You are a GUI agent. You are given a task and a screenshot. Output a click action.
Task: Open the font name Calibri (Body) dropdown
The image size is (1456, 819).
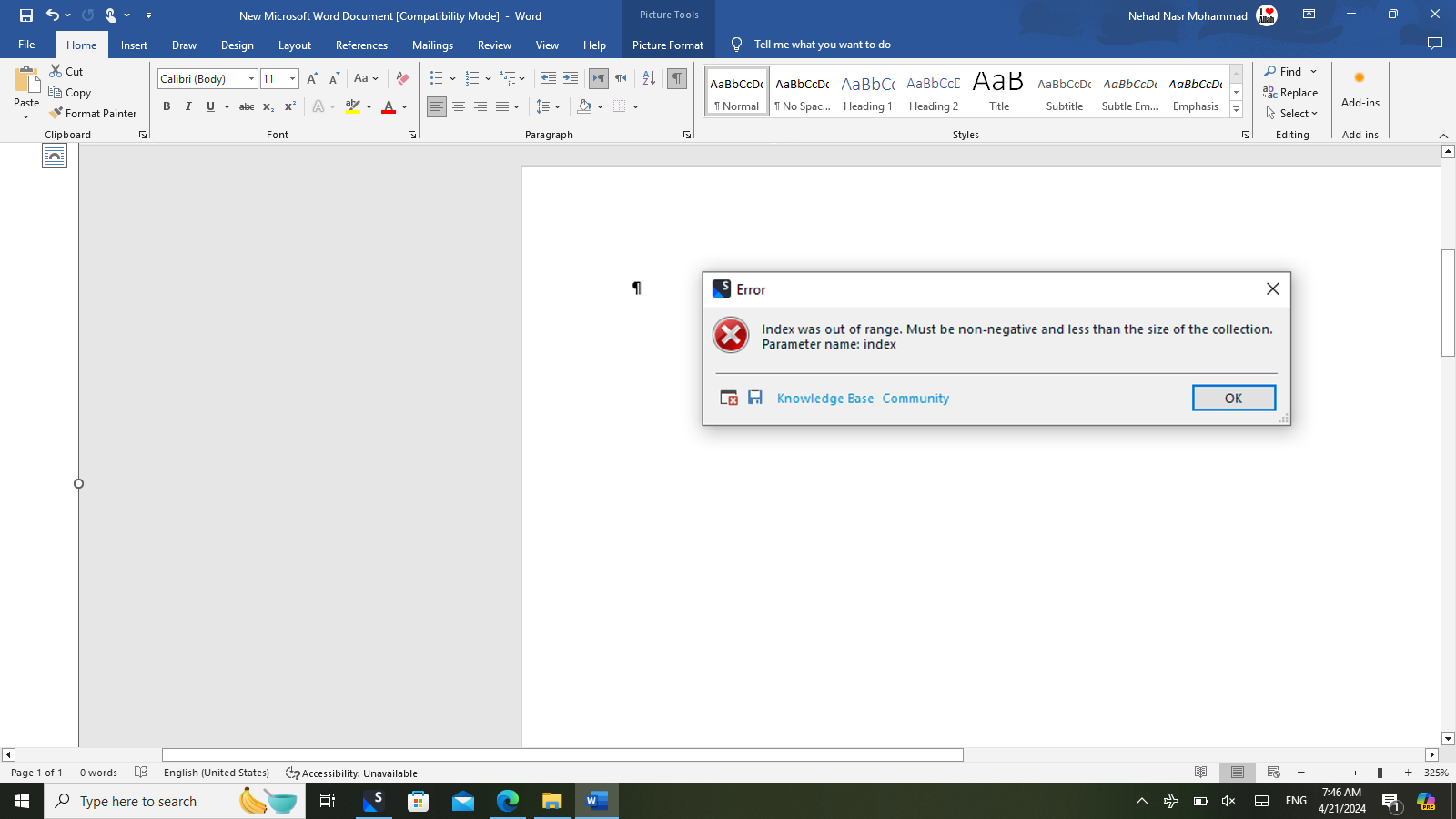pos(252,79)
